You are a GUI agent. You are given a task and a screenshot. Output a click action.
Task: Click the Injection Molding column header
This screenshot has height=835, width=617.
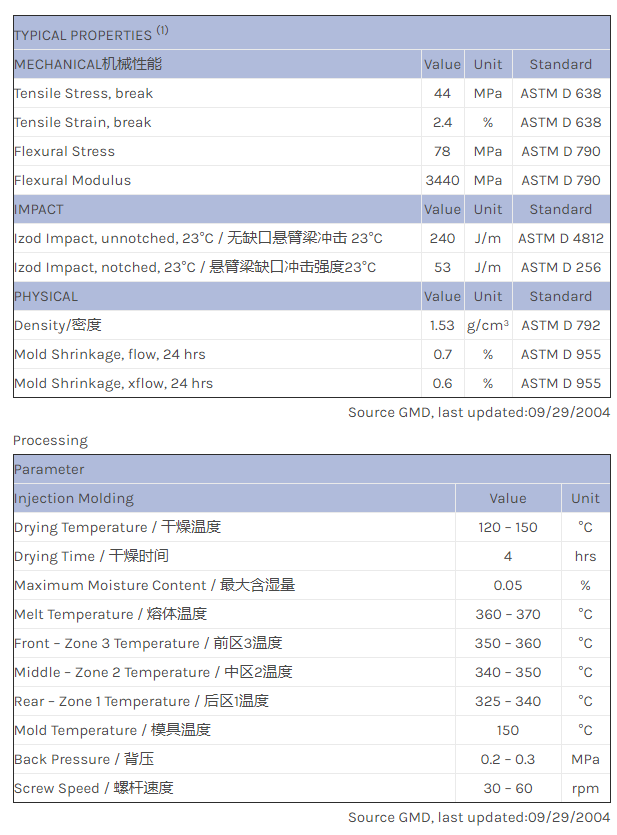click(x=73, y=498)
